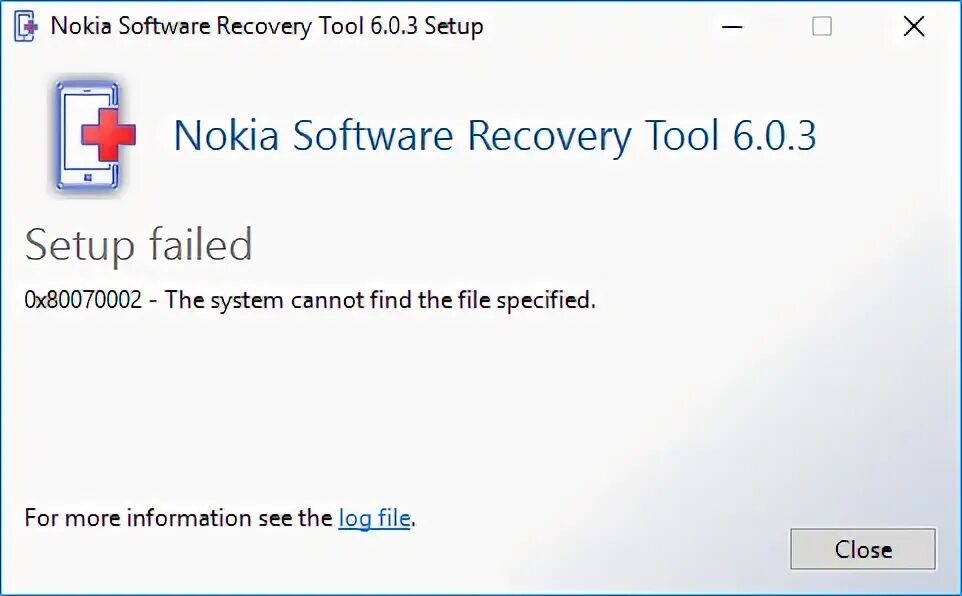Viewport: 962px width, 596px height.
Task: Click the Nokia Software Recovery Tool heading
Action: click(x=495, y=136)
